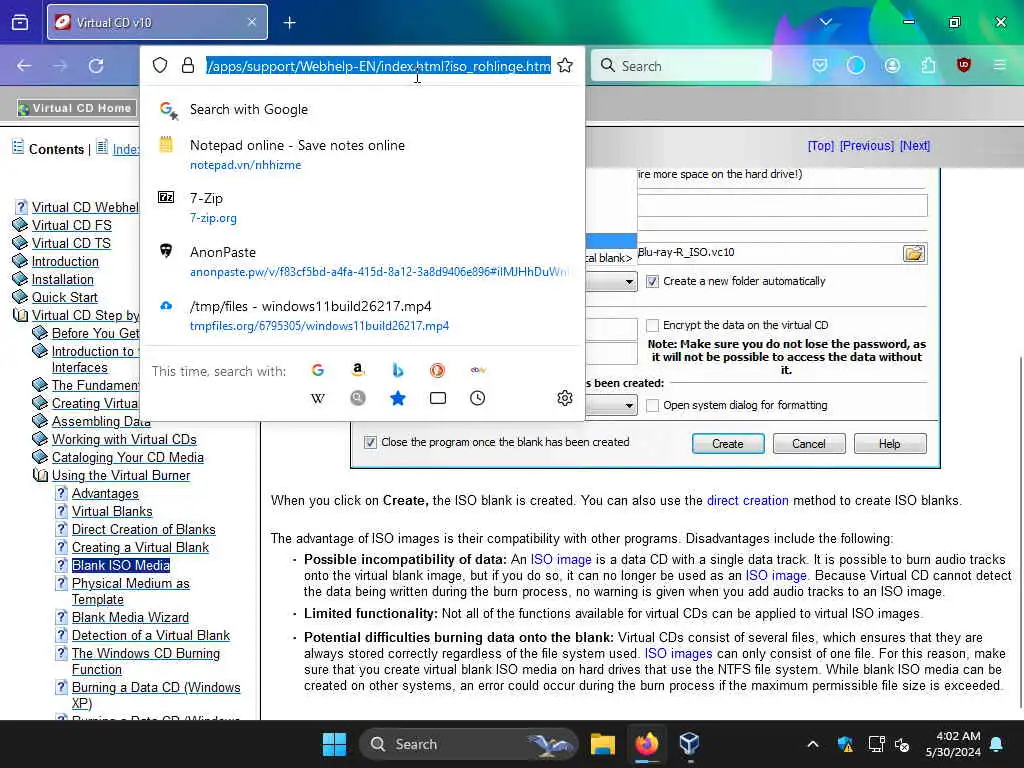Toggle Encrypt the data on virtual CD
This screenshot has width=1024, height=768.
pyautogui.click(x=652, y=325)
